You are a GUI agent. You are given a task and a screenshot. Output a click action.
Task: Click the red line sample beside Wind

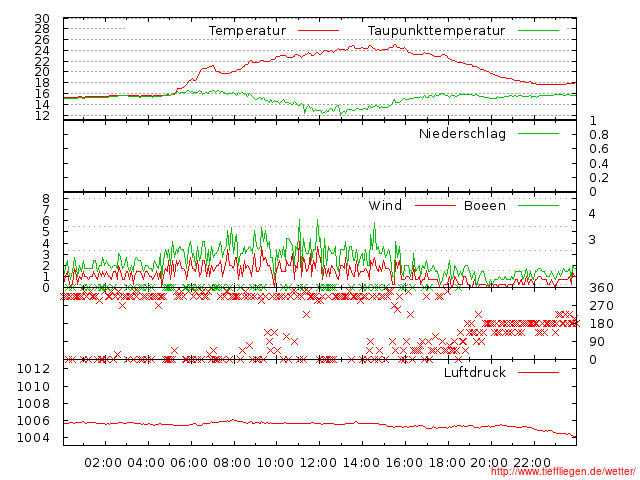435,205
